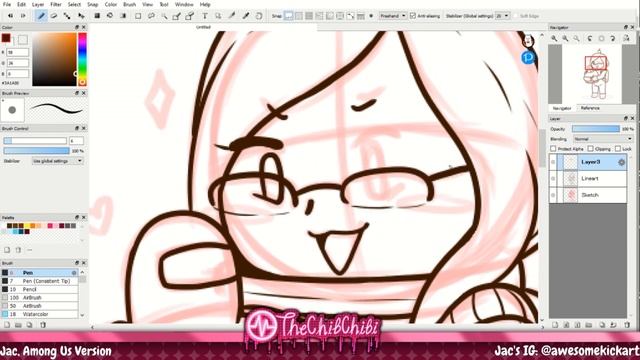Click the brush size number field

(x=76, y=141)
